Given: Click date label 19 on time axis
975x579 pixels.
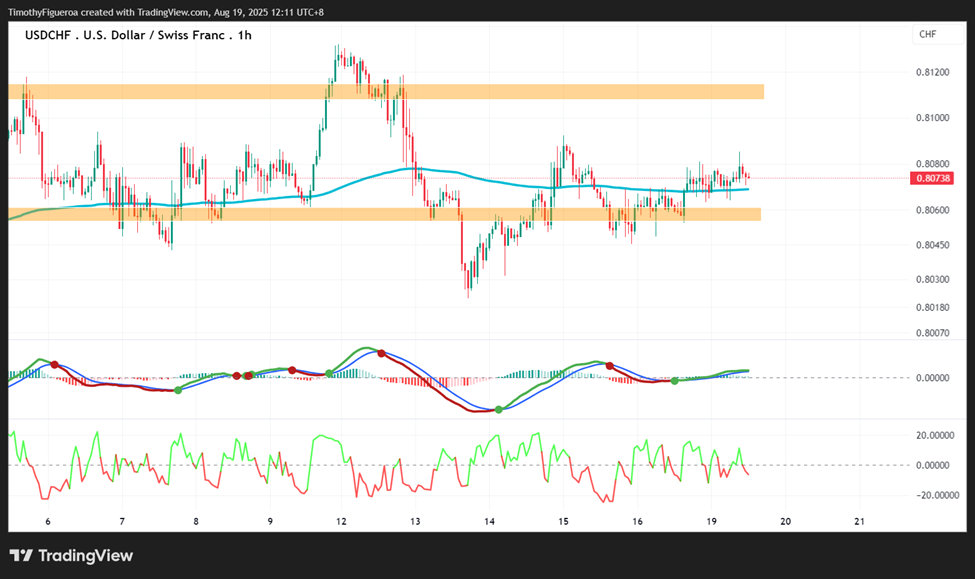Looking at the screenshot, I should coord(711,521).
